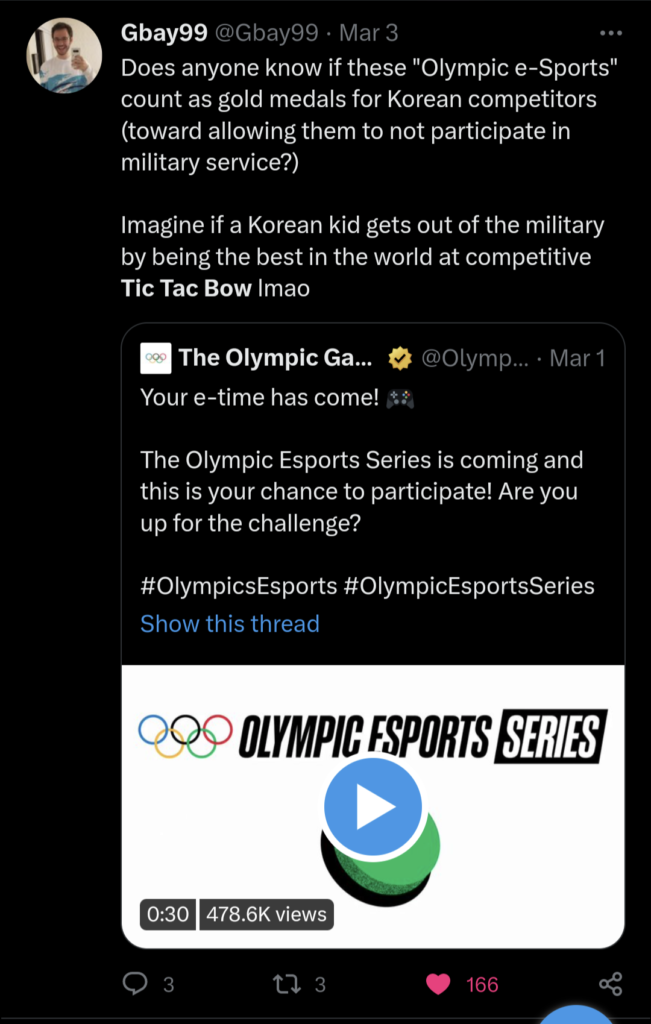Click the reply speech bubble icon
The height and width of the screenshot is (1024, 651).
[x=135, y=984]
